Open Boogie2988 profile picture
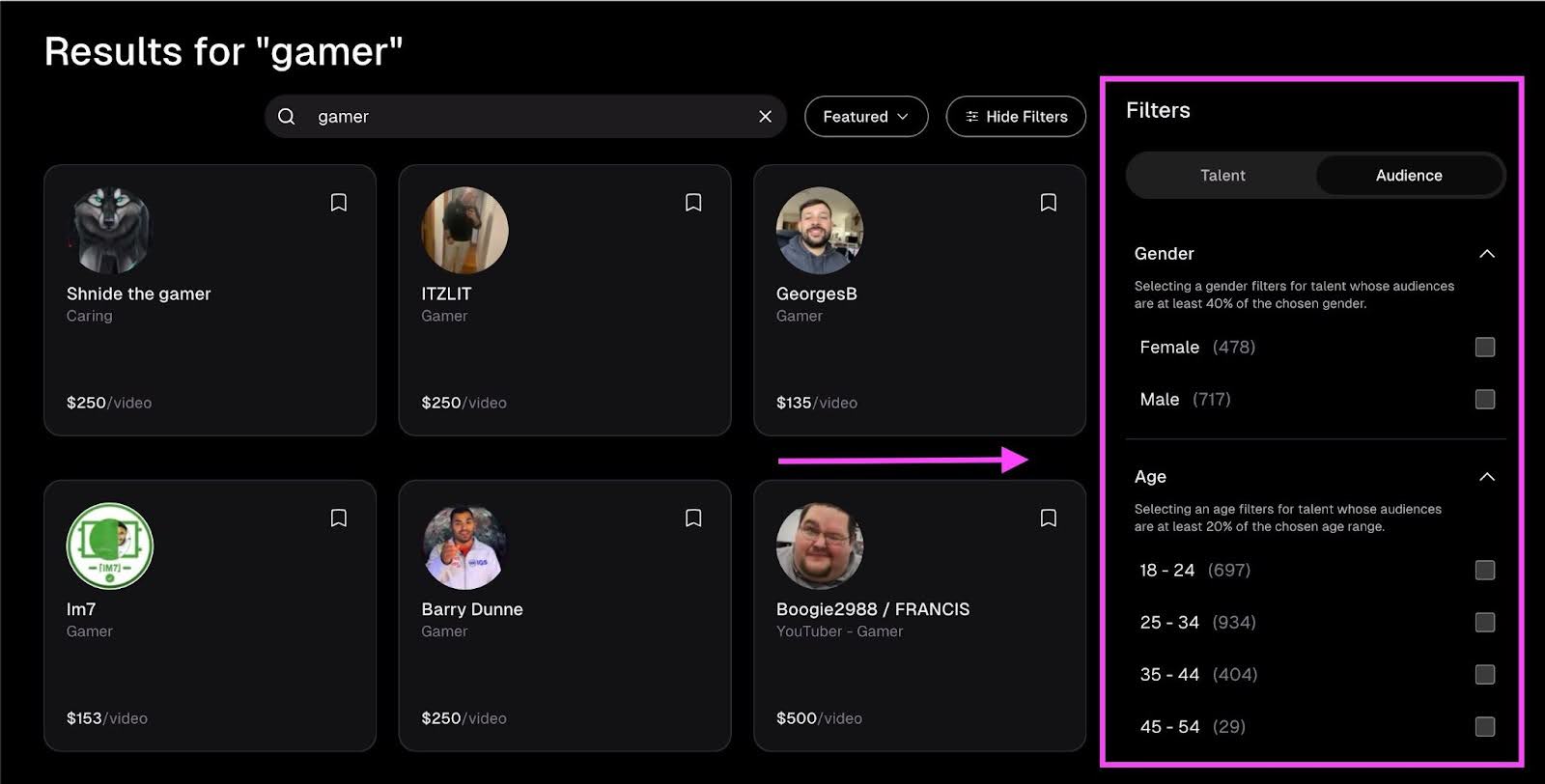1545x784 pixels. click(x=820, y=546)
